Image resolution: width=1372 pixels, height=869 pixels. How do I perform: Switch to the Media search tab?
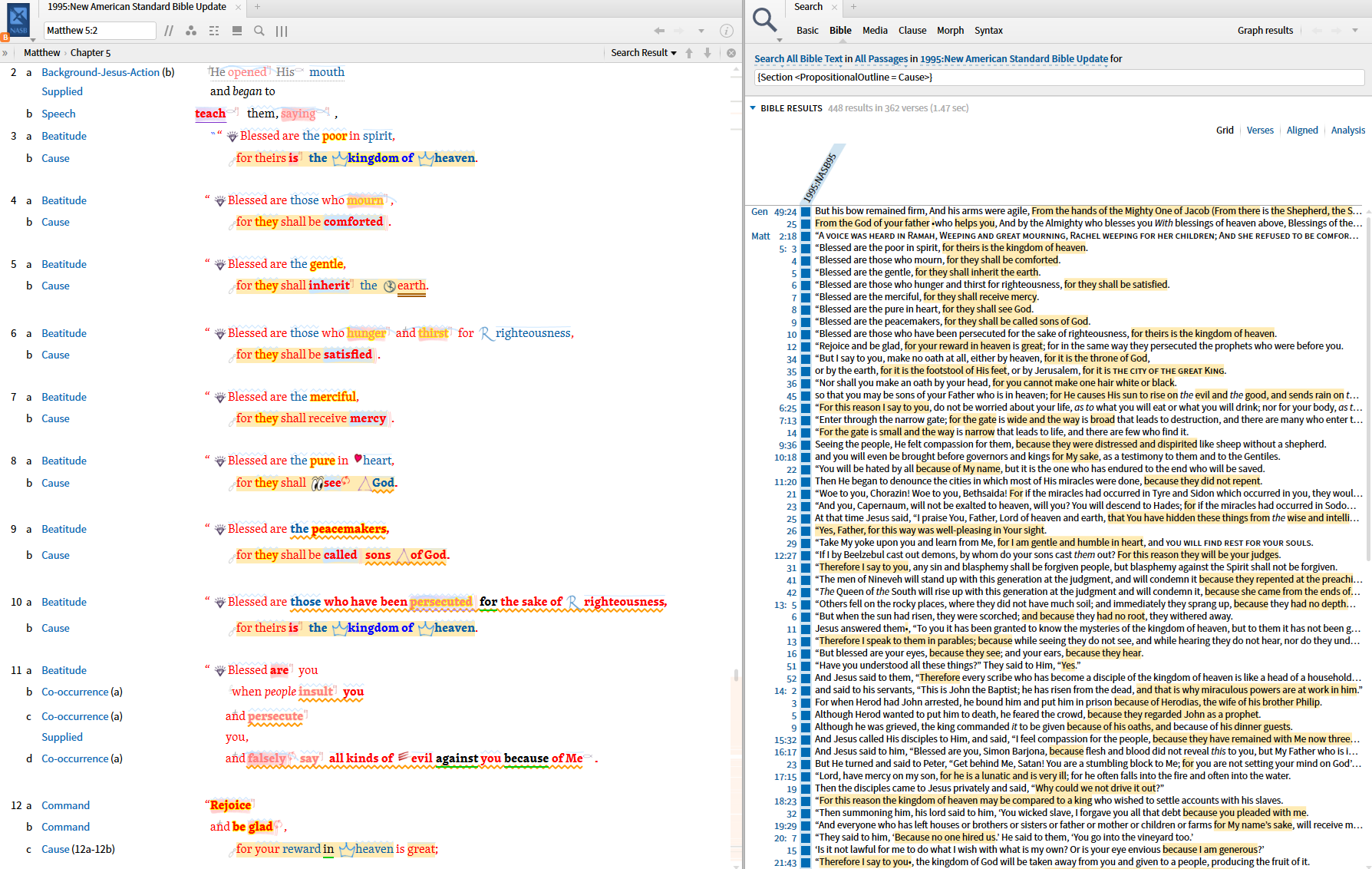click(x=875, y=31)
